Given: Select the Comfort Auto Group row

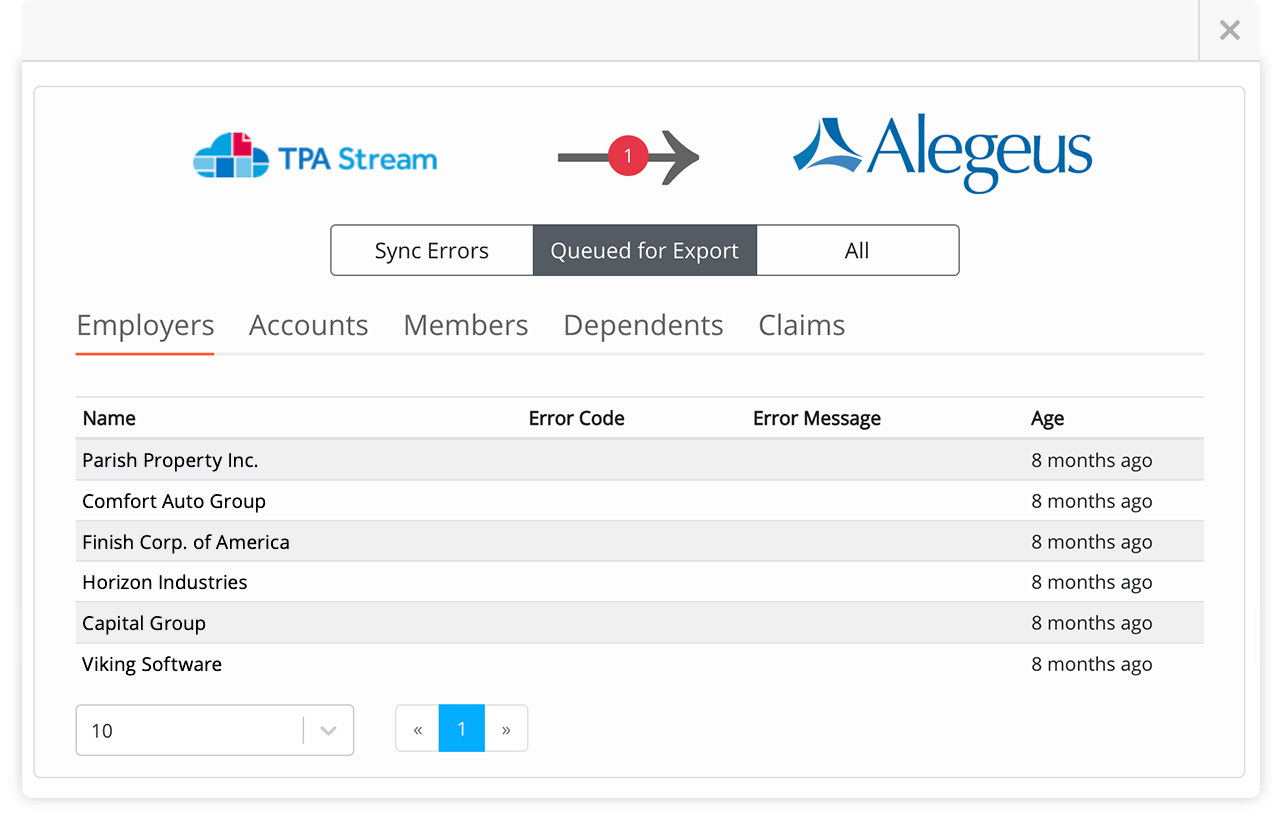Looking at the screenshot, I should (x=640, y=501).
